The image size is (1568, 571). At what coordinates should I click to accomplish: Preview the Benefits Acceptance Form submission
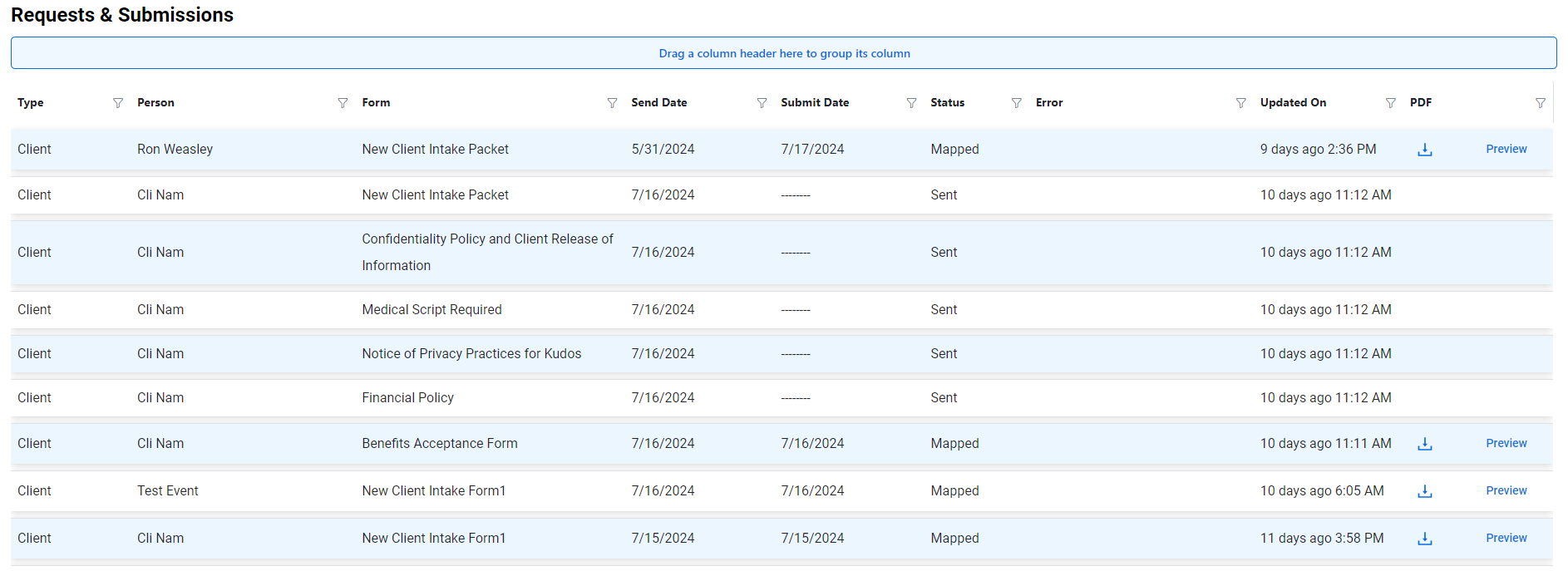(x=1506, y=444)
